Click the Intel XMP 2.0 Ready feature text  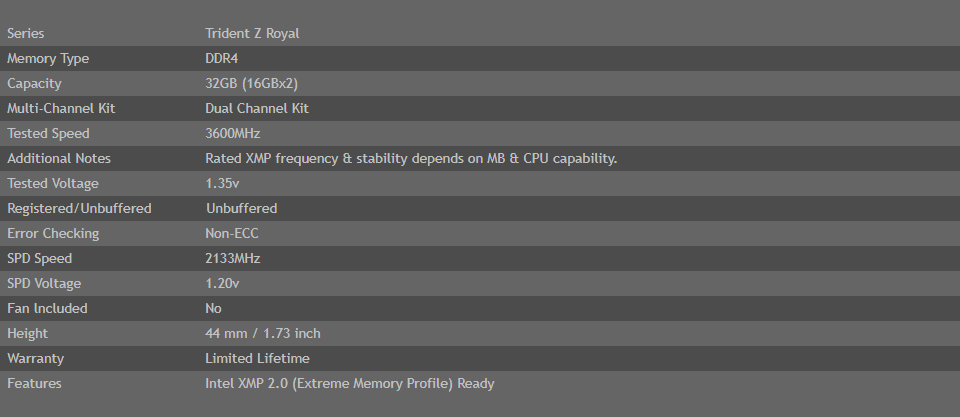click(350, 384)
